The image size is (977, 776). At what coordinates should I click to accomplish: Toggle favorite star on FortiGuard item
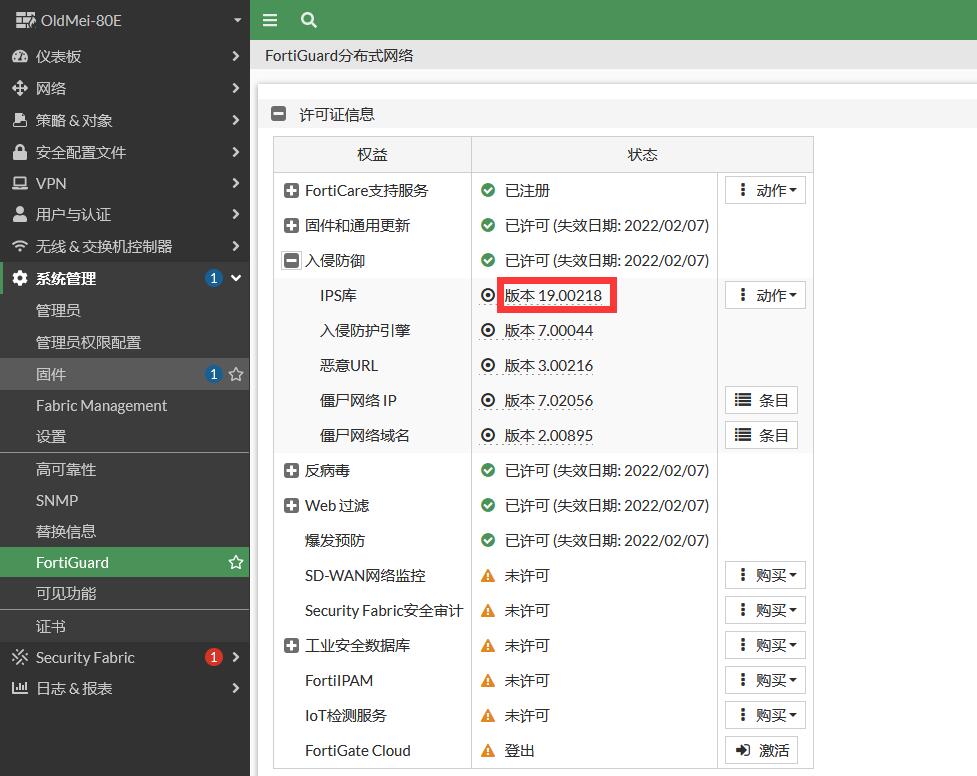pyautogui.click(x=236, y=562)
